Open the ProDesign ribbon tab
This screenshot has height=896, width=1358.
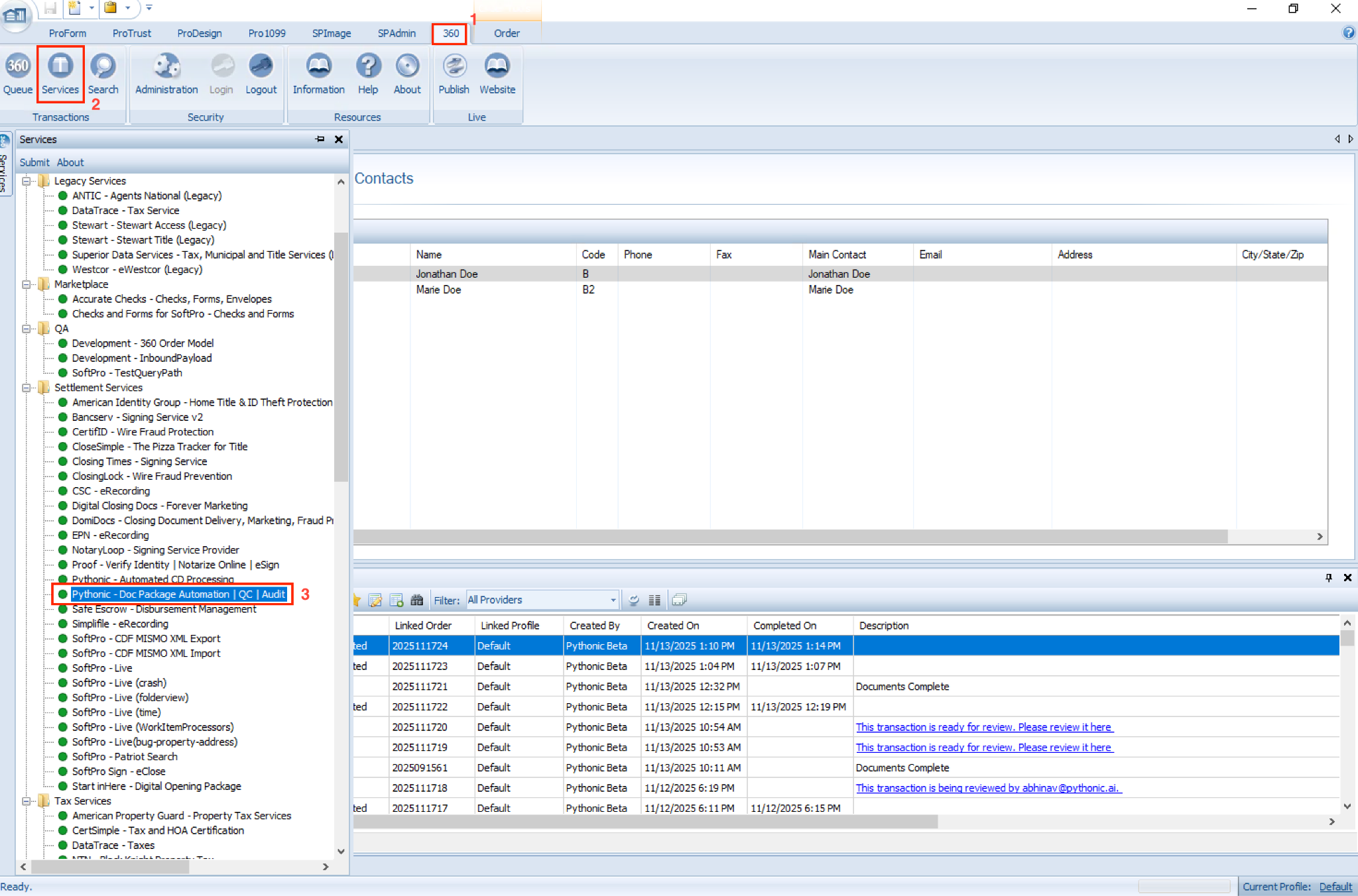200,33
